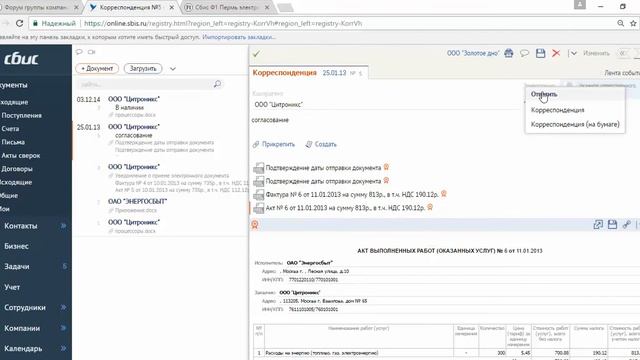Viewport: 640px width, 360px height.
Task: Click the save icon on the preview toolbar
Action: 612,224
